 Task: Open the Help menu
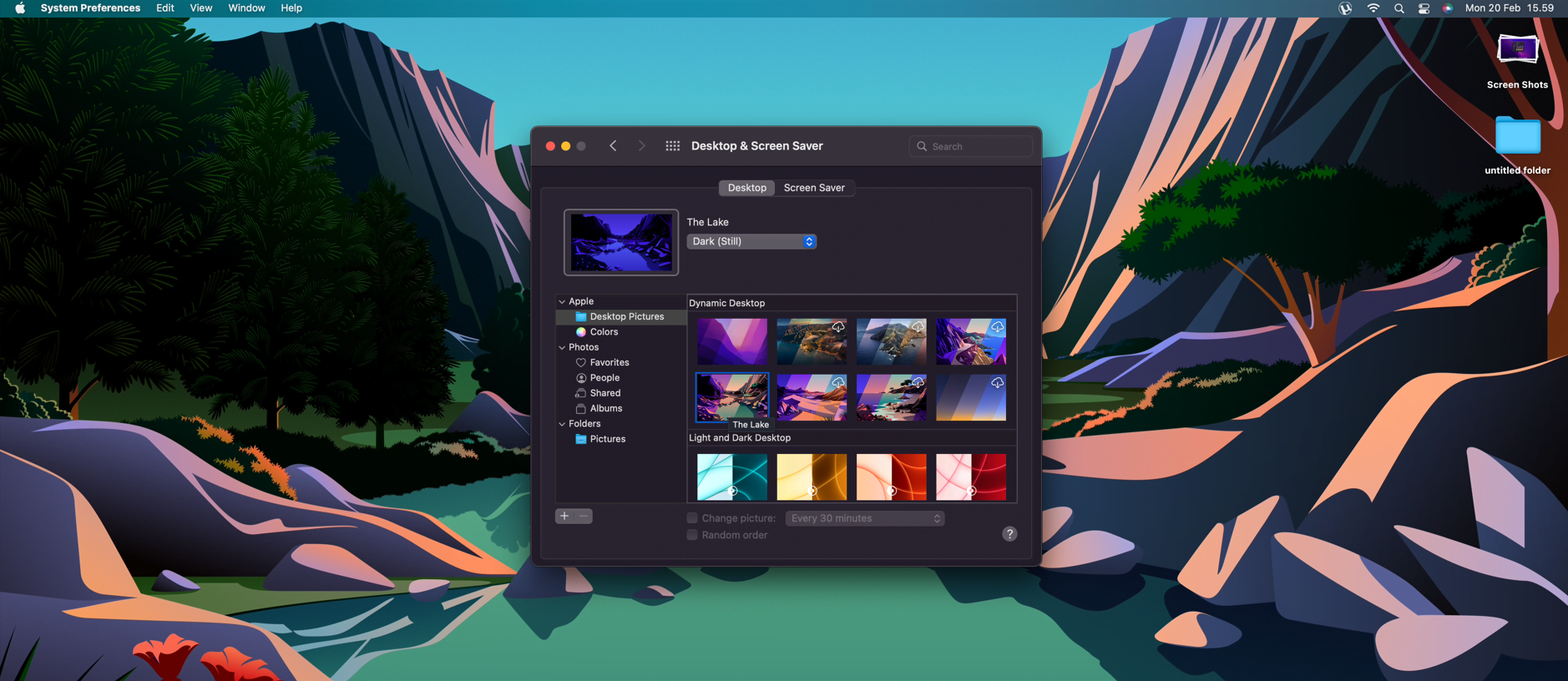tap(291, 8)
